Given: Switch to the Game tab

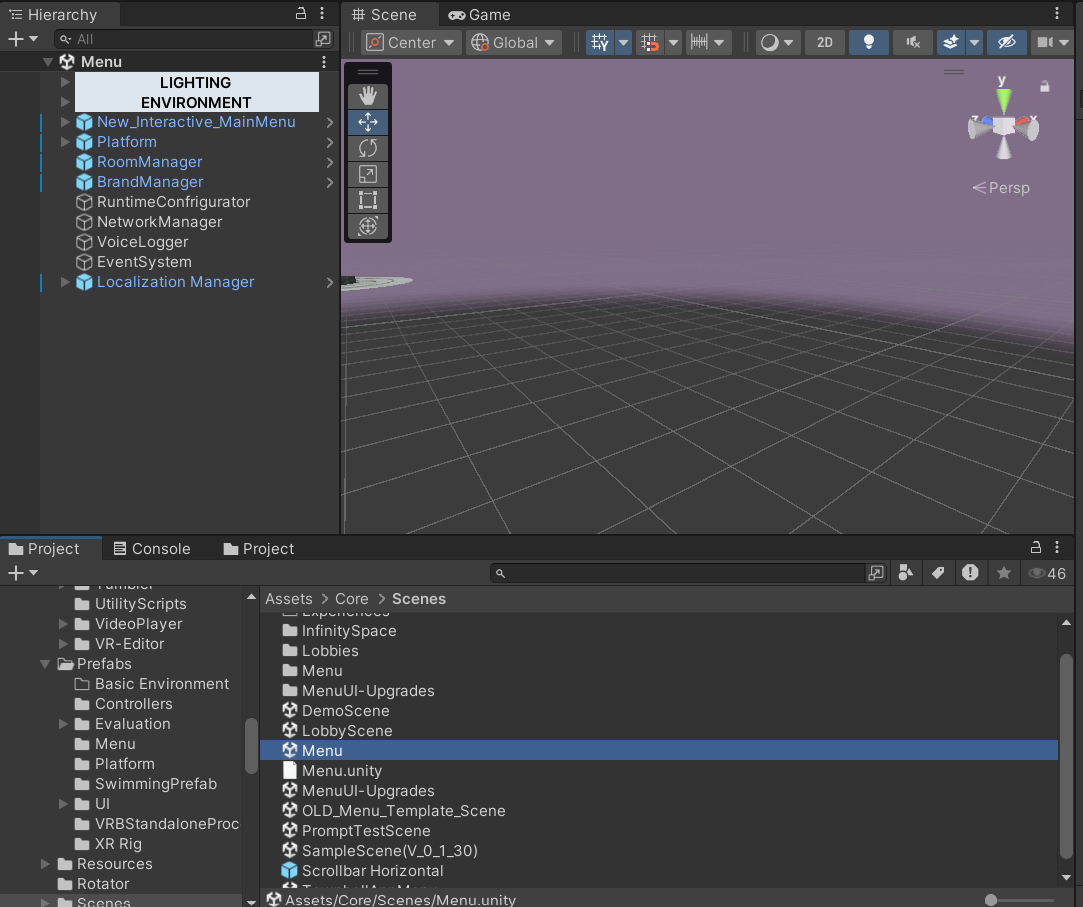Looking at the screenshot, I should click(x=479, y=15).
